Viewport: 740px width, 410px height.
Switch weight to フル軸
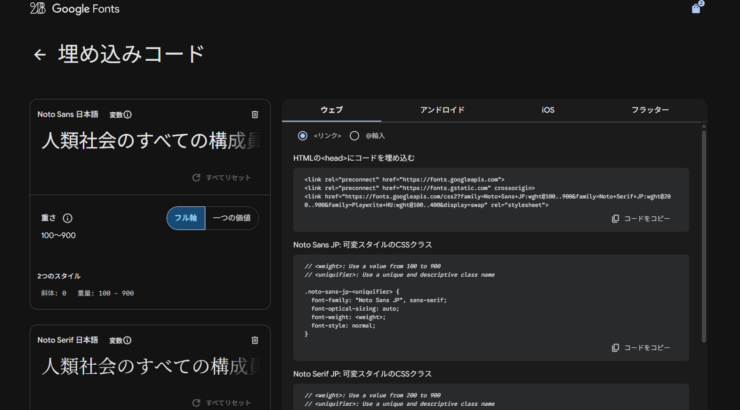pyautogui.click(x=186, y=218)
